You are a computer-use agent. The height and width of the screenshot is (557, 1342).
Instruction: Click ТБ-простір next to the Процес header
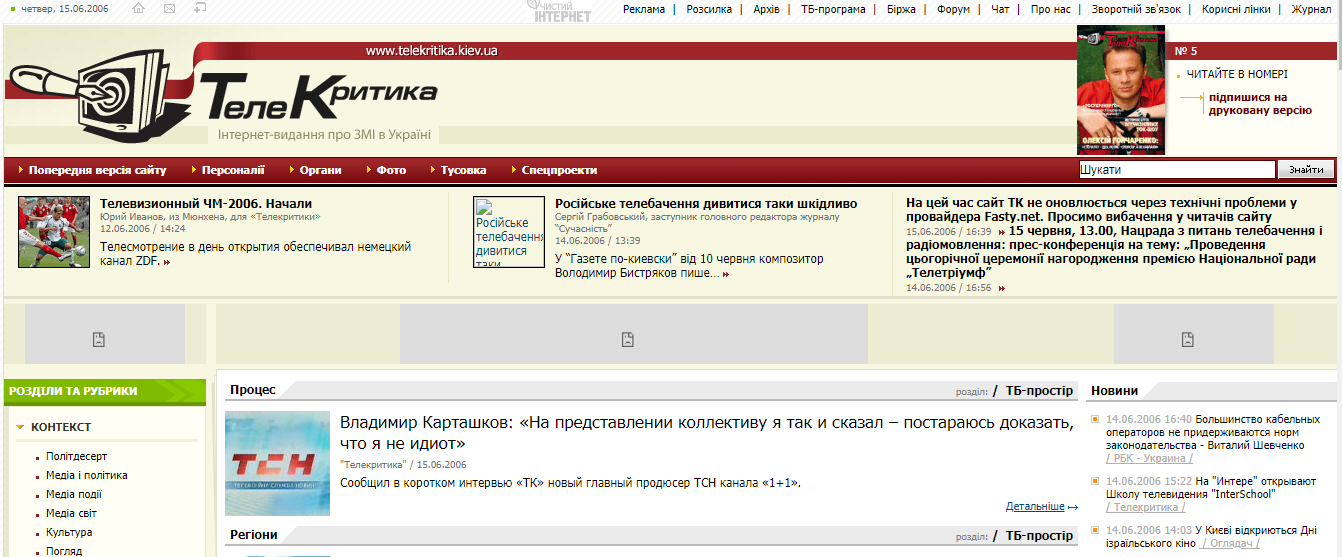(x=1039, y=391)
